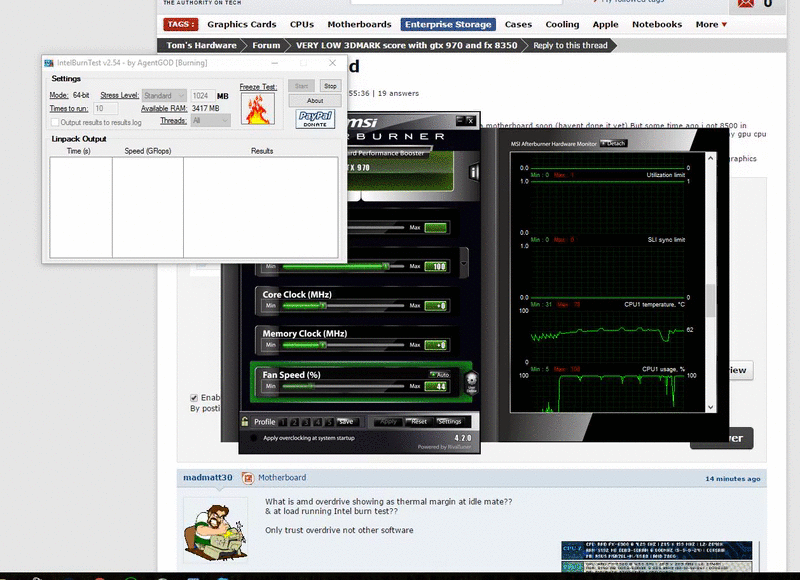The width and height of the screenshot is (800, 580).
Task: Click the Memory Clock slider handle
Action: (323, 345)
